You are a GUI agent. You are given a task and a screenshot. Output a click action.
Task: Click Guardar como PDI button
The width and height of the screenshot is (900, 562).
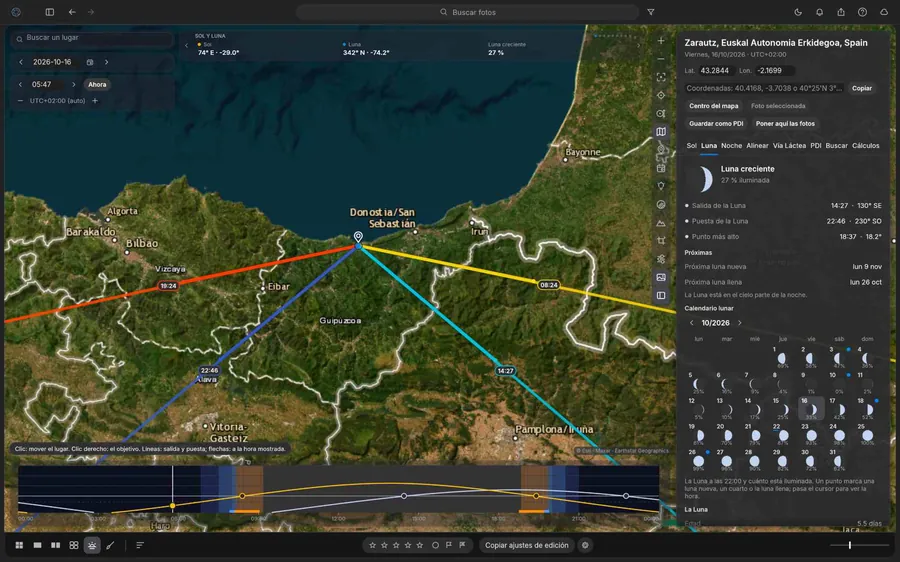(716, 123)
